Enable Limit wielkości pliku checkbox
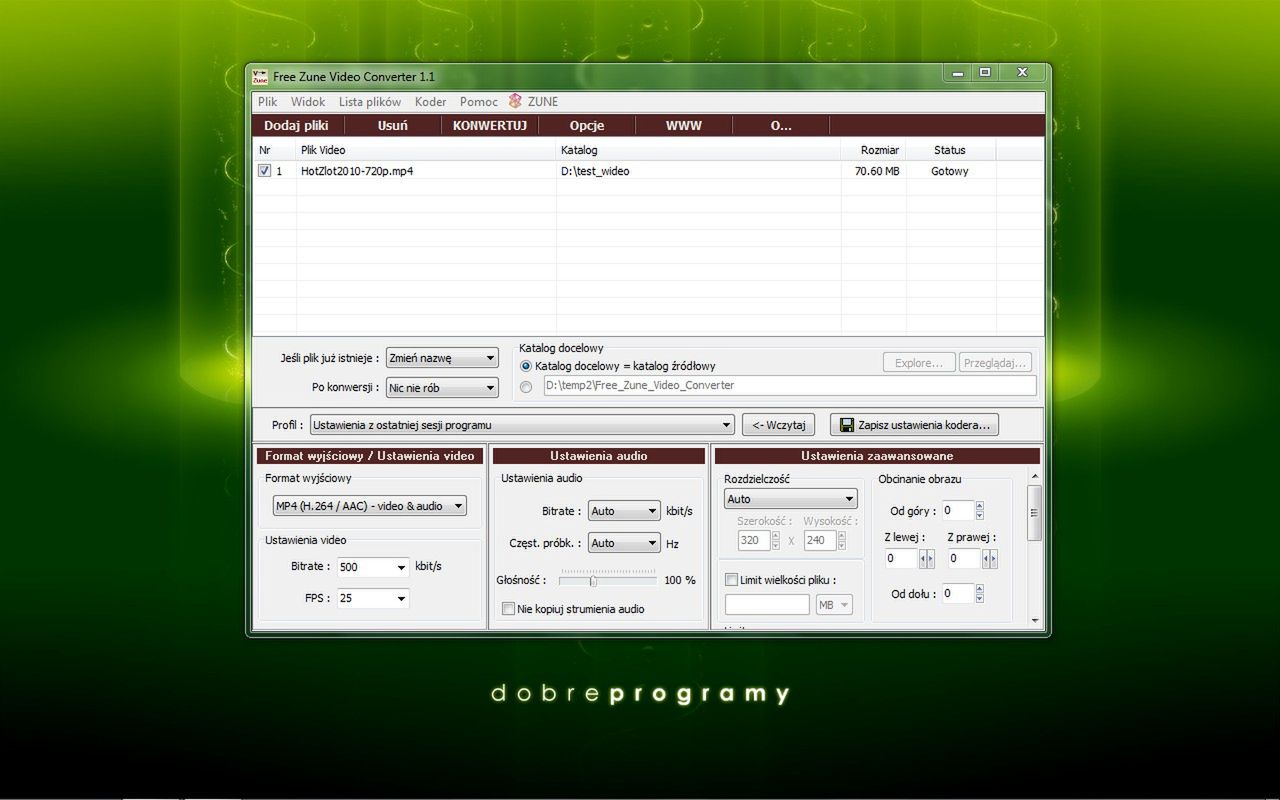 click(731, 580)
